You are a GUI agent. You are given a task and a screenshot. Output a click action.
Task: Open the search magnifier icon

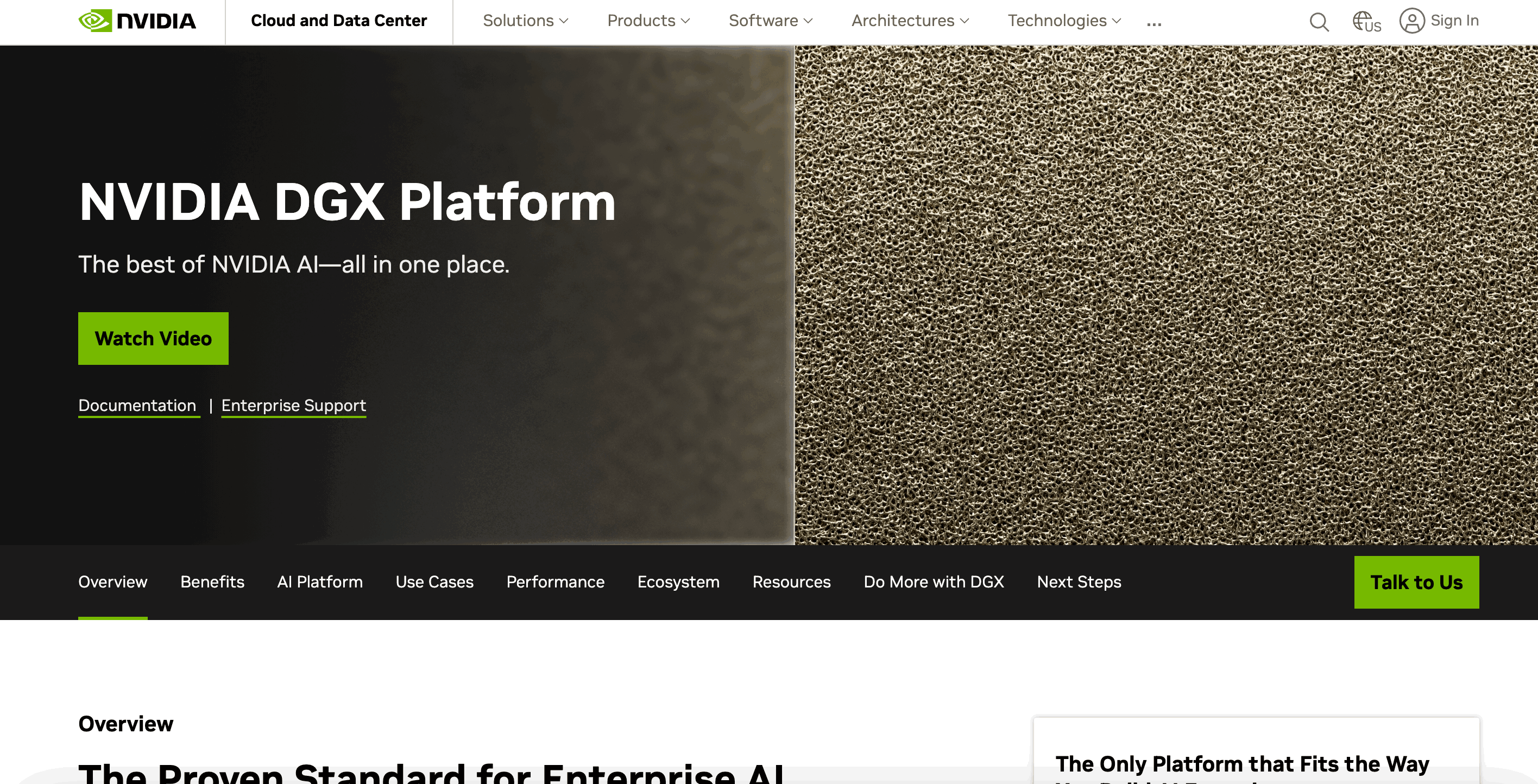point(1319,22)
